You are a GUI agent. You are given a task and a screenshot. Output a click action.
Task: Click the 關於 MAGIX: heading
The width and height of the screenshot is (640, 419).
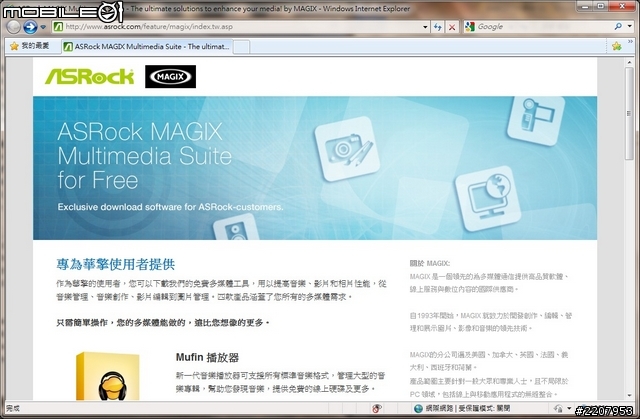[x=430, y=264]
